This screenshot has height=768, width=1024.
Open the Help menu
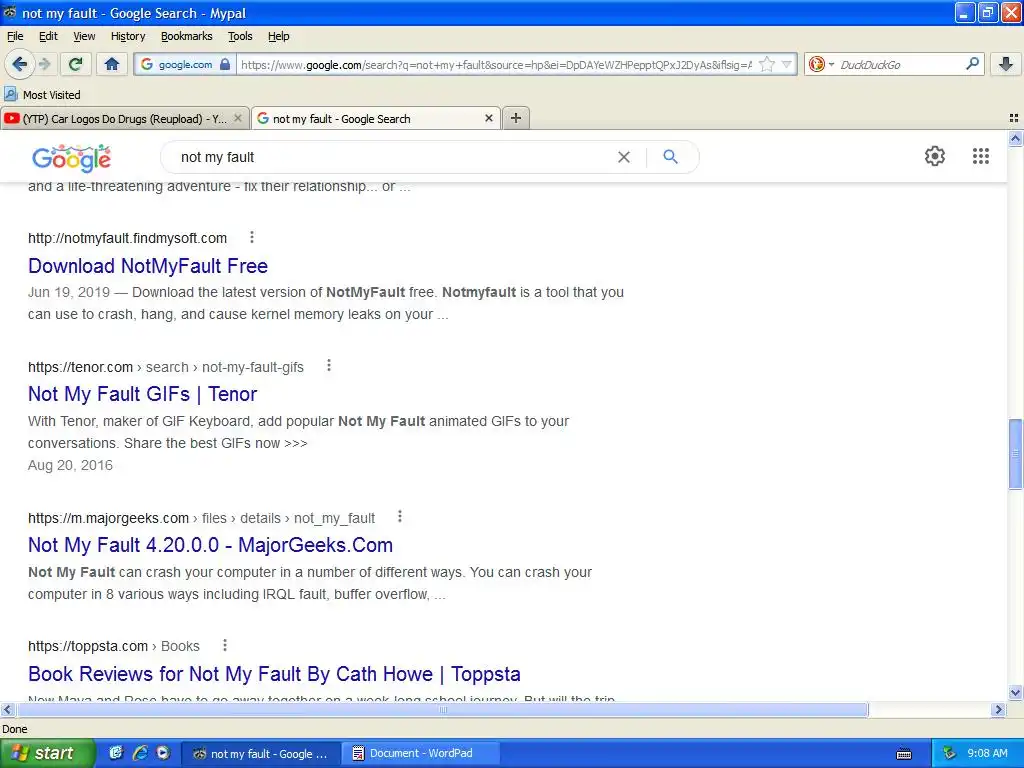279,36
